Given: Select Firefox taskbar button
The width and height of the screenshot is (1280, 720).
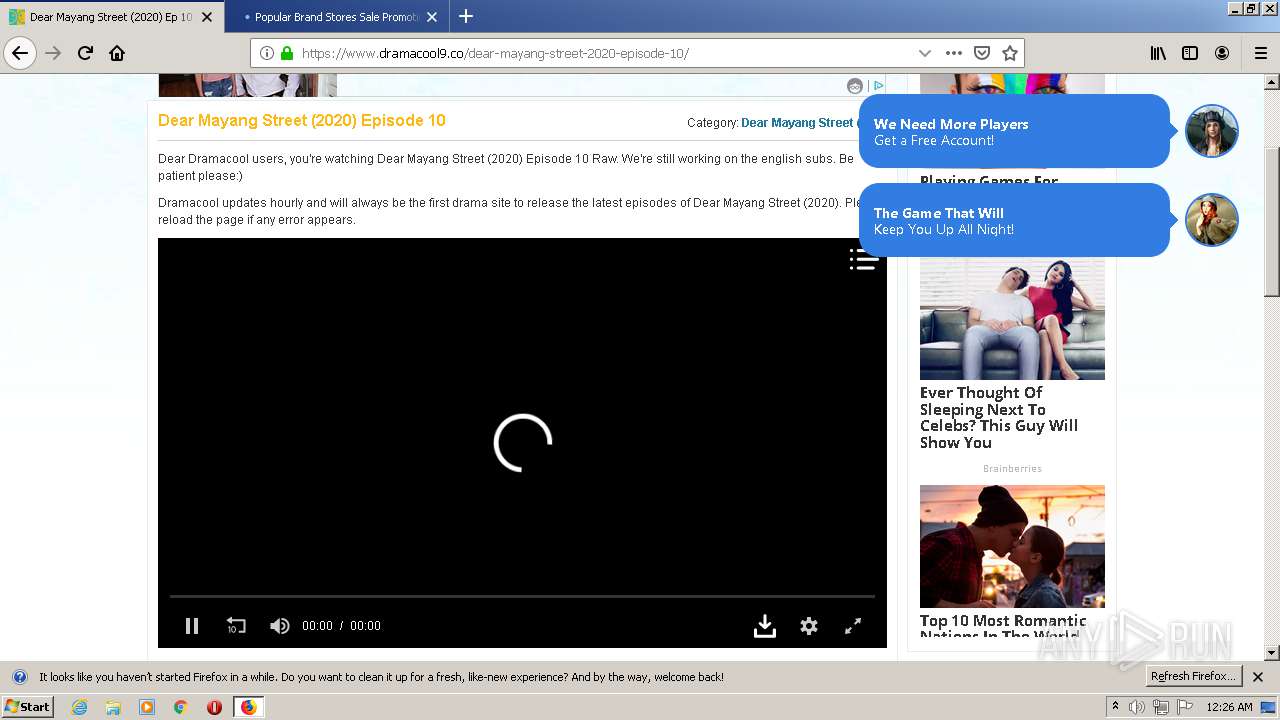Looking at the screenshot, I should pyautogui.click(x=248, y=707).
